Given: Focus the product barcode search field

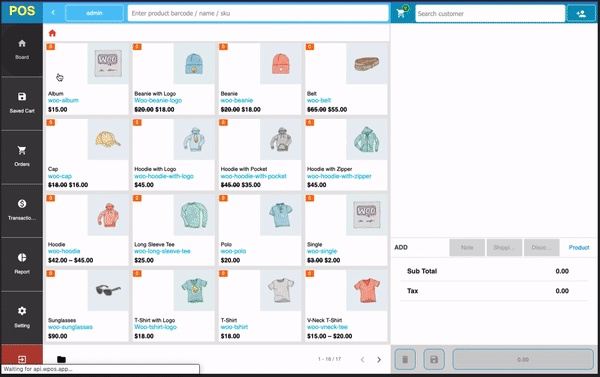Looking at the screenshot, I should pyautogui.click(x=258, y=13).
